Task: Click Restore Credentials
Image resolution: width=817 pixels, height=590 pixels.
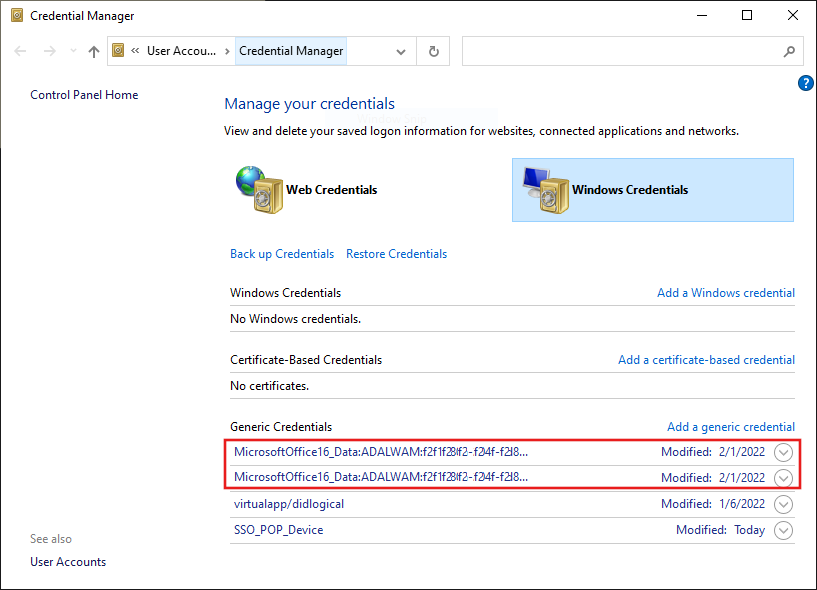Action: pos(396,253)
